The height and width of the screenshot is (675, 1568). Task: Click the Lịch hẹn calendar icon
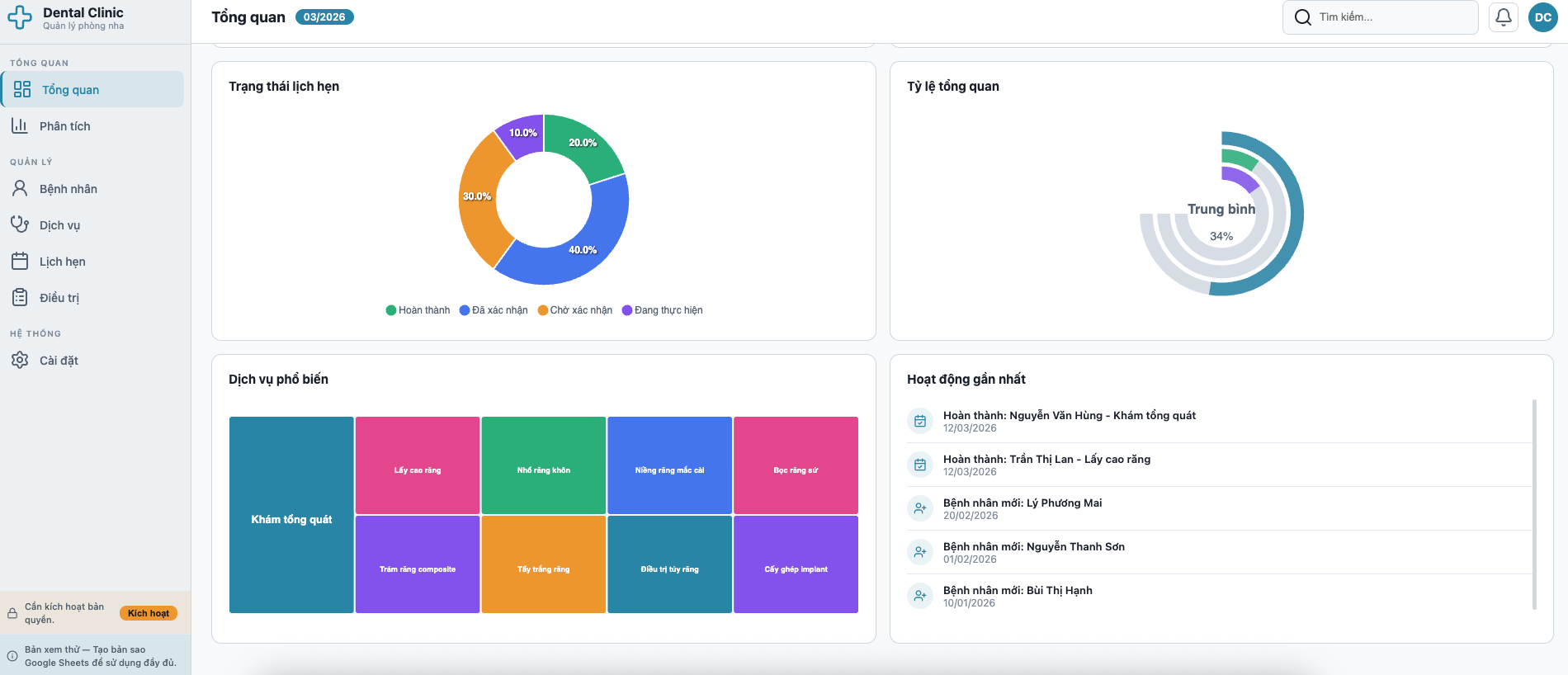pyautogui.click(x=20, y=261)
